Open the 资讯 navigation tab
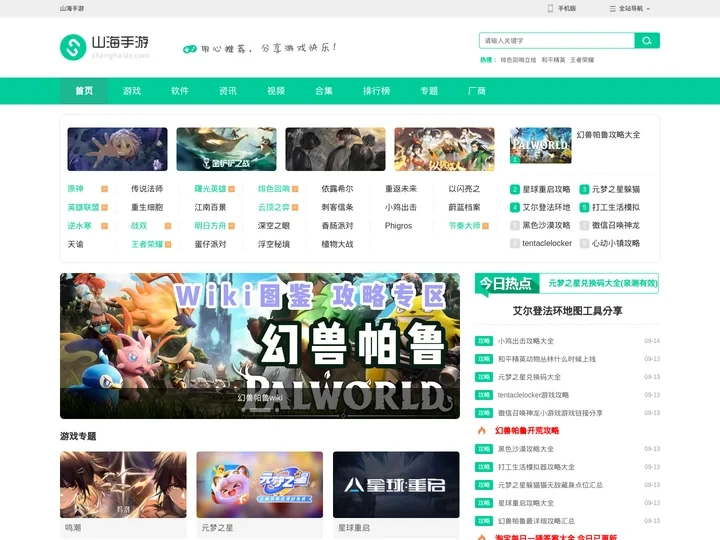The width and height of the screenshot is (720, 540). pos(228,91)
